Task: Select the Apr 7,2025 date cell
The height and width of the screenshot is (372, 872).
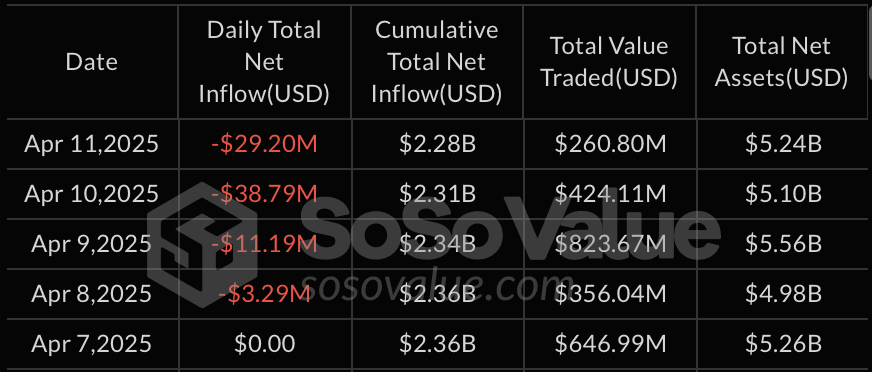Action: click(92, 344)
